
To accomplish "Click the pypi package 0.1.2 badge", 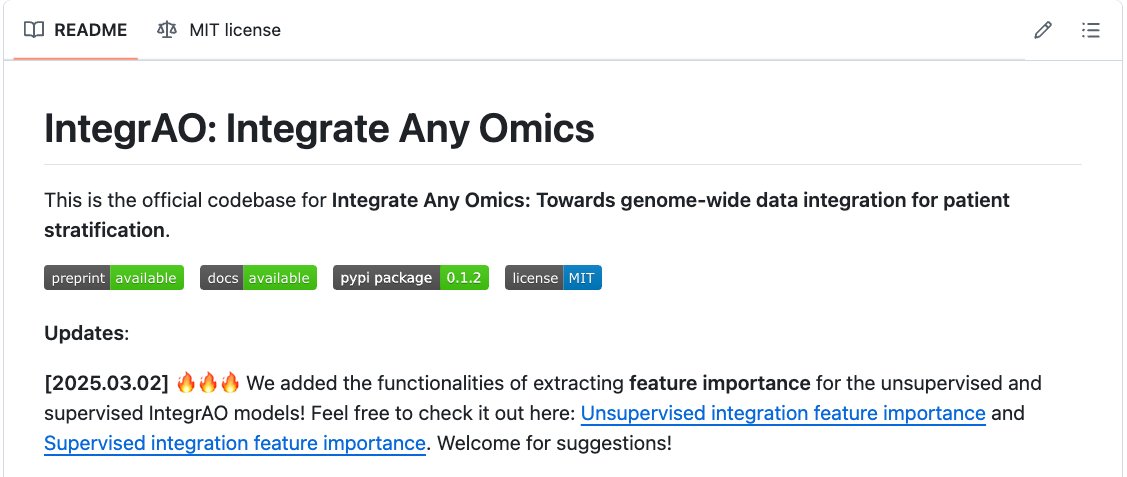I will (x=410, y=278).
